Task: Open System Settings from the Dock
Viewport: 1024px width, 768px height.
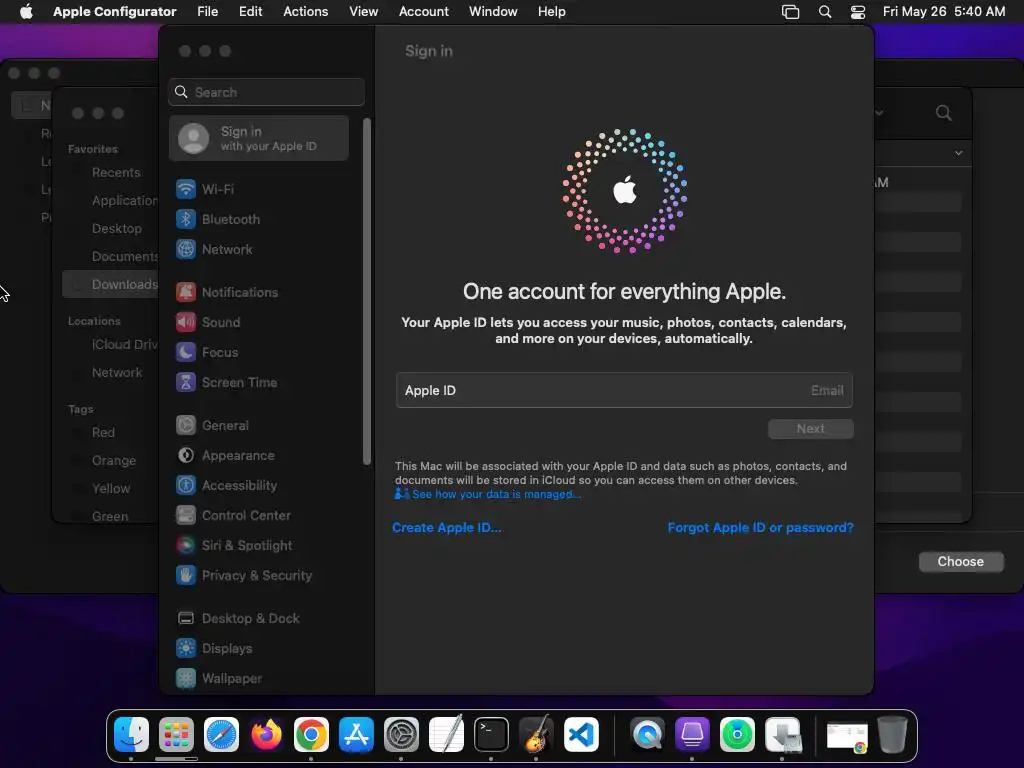Action: (x=401, y=735)
